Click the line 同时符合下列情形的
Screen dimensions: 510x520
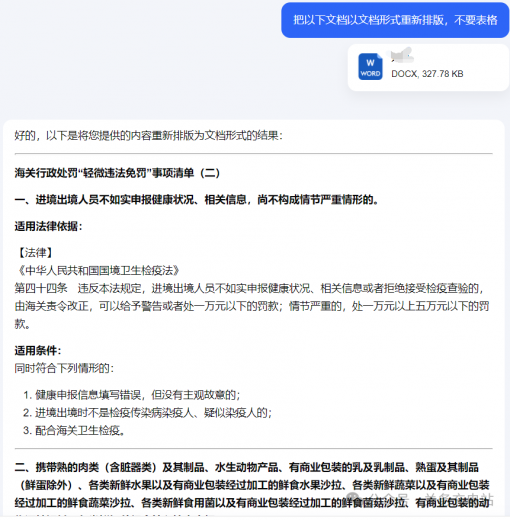pos(64,368)
